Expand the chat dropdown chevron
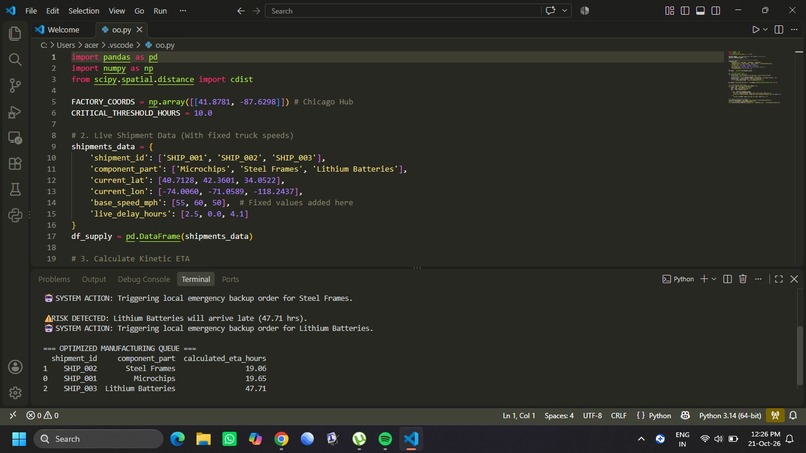 [564, 11]
